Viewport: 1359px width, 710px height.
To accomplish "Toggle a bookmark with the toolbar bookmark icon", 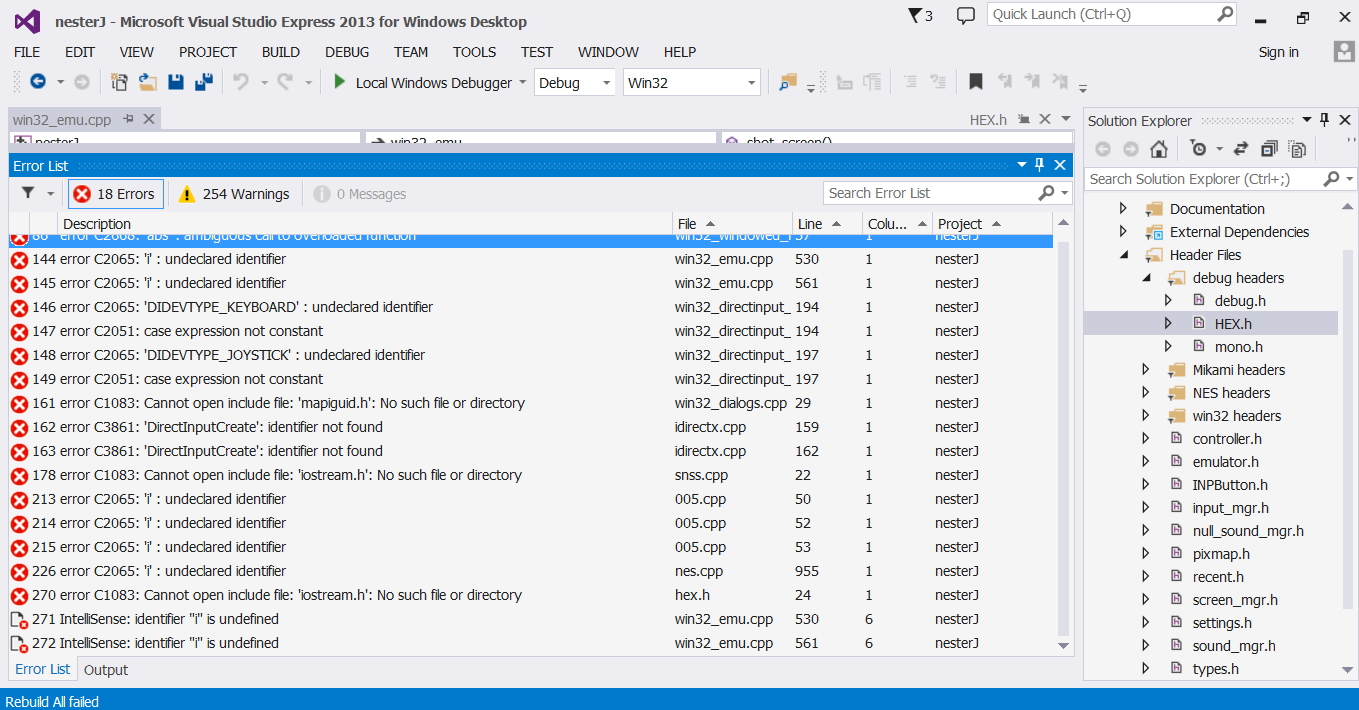I will point(976,82).
